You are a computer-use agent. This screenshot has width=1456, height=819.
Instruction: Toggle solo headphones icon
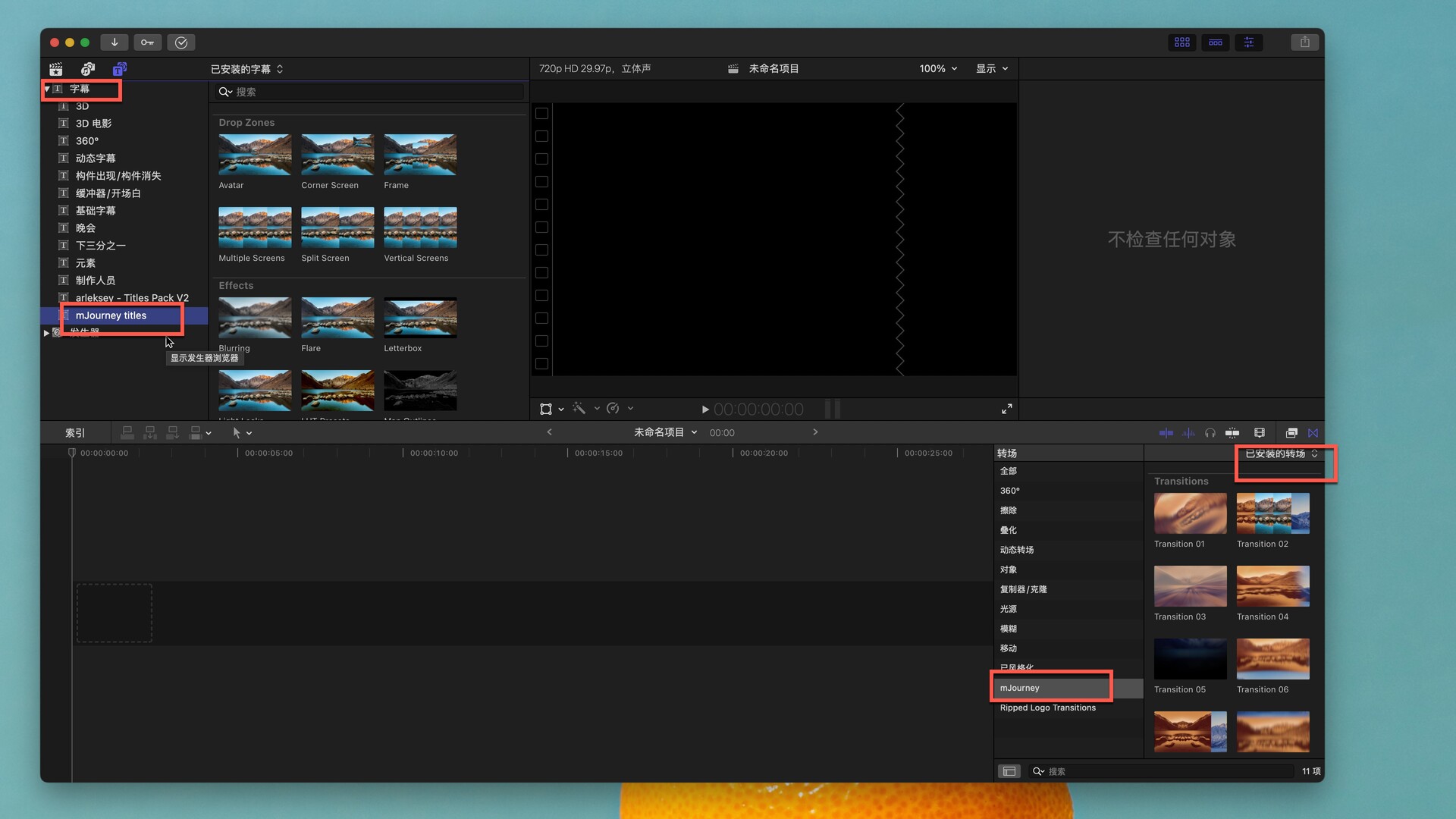point(1210,433)
